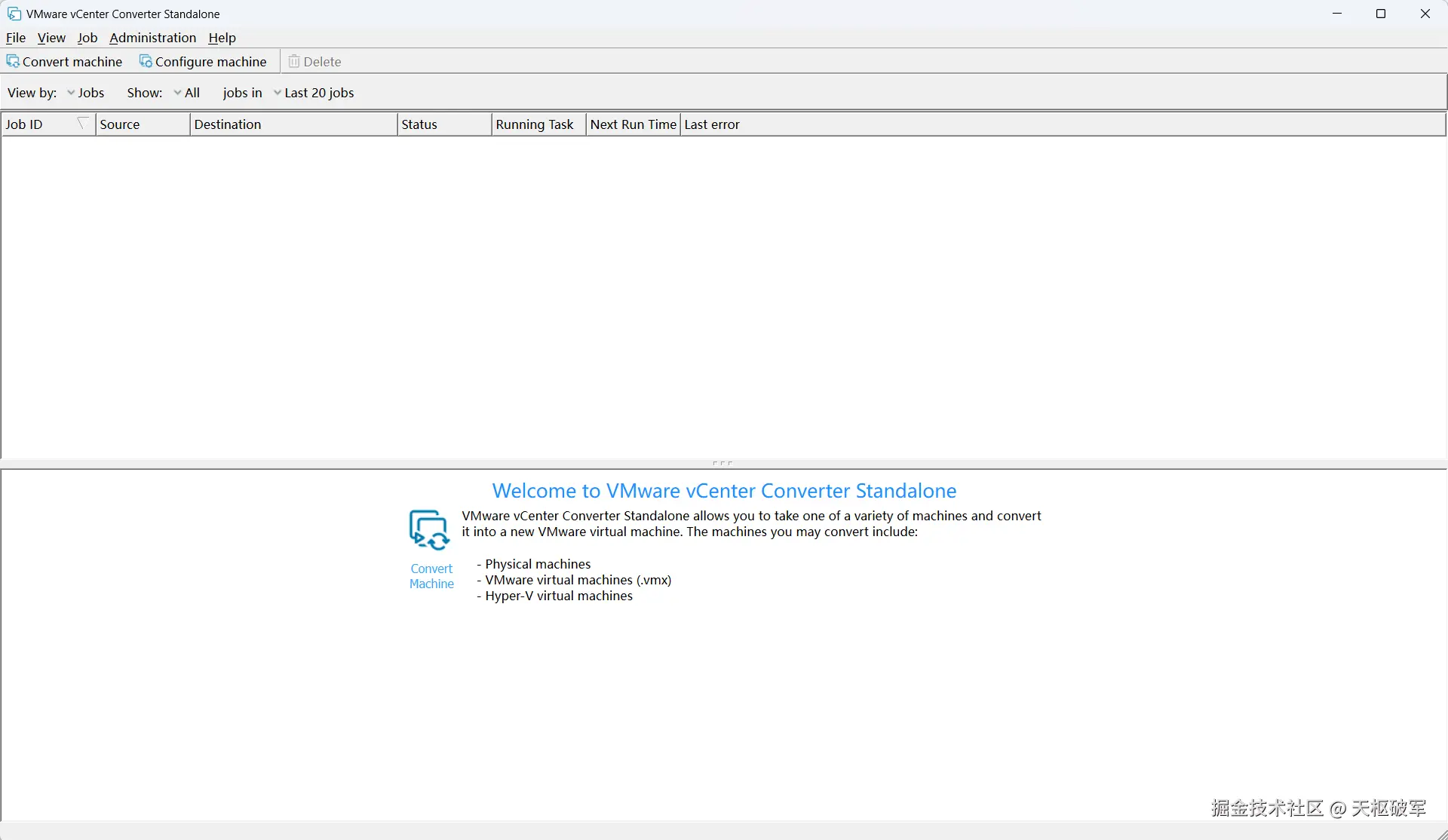Open the Help menu
1448x840 pixels.
click(222, 38)
